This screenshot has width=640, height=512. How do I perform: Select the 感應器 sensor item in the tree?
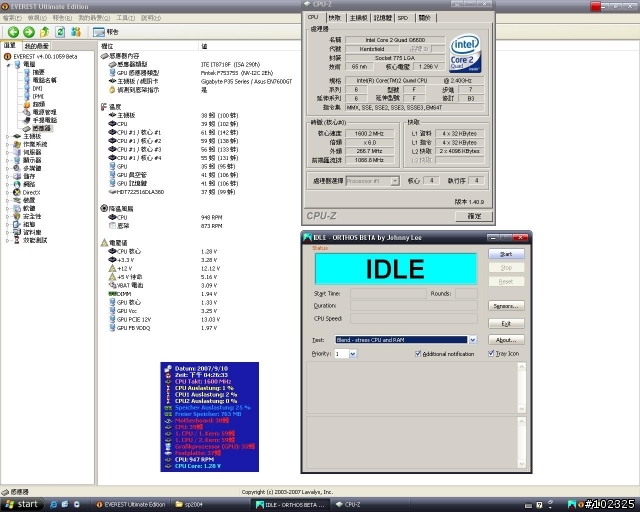pyautogui.click(x=37, y=128)
